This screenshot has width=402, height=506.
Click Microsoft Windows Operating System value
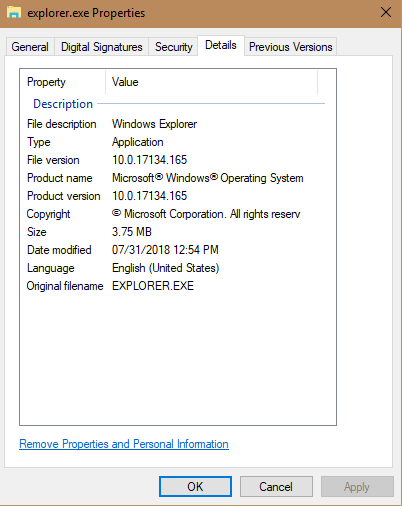pos(207,178)
